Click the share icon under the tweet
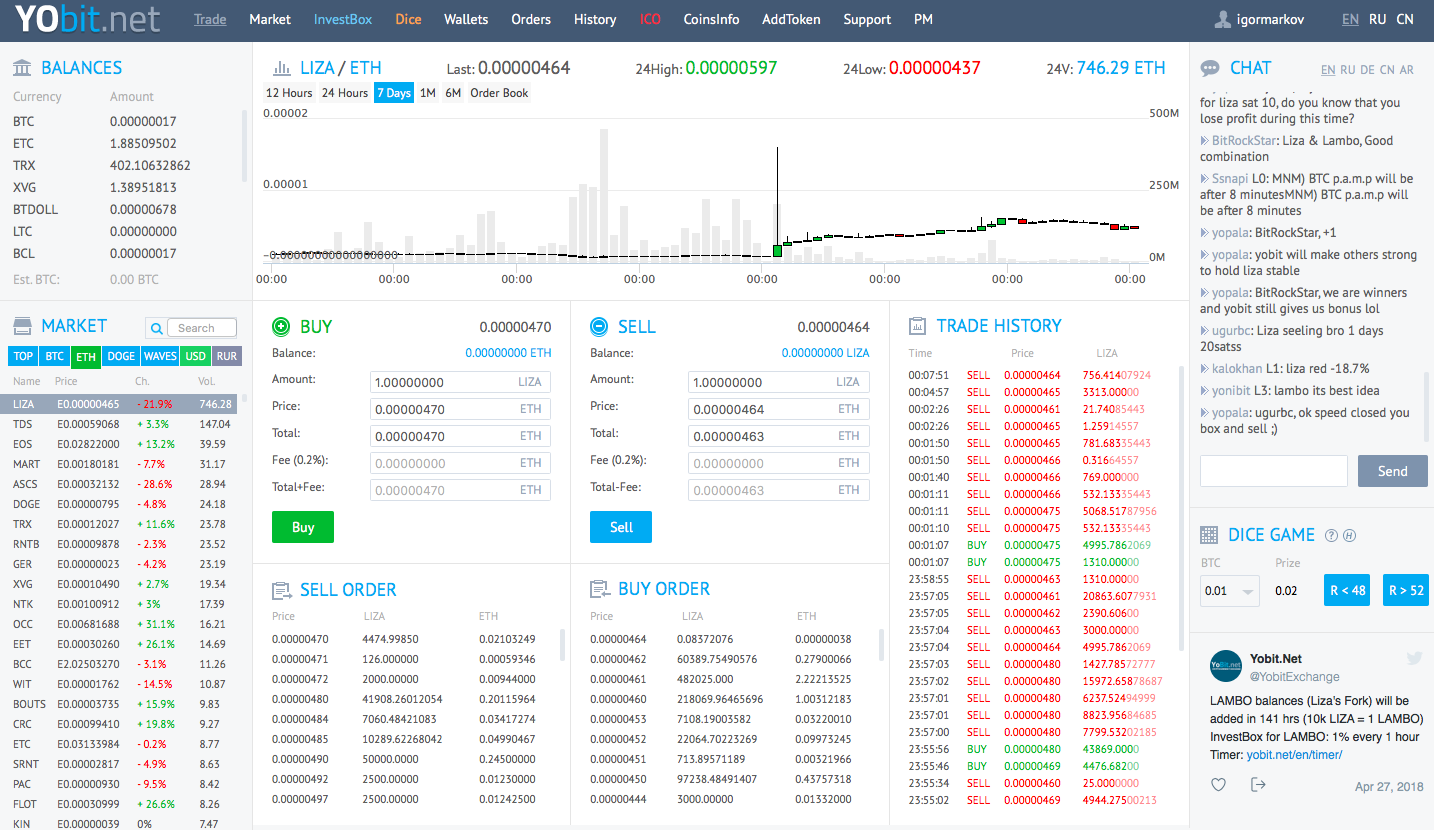Image resolution: width=1434 pixels, height=830 pixels. click(x=1258, y=785)
